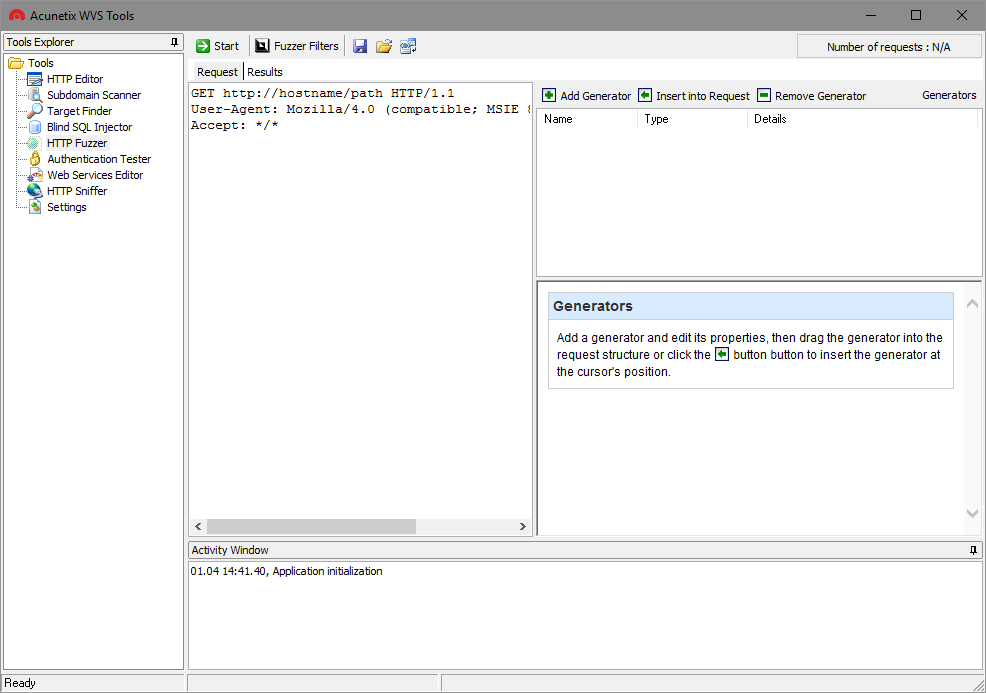Select Target Finder in the Tools tree

[79, 111]
